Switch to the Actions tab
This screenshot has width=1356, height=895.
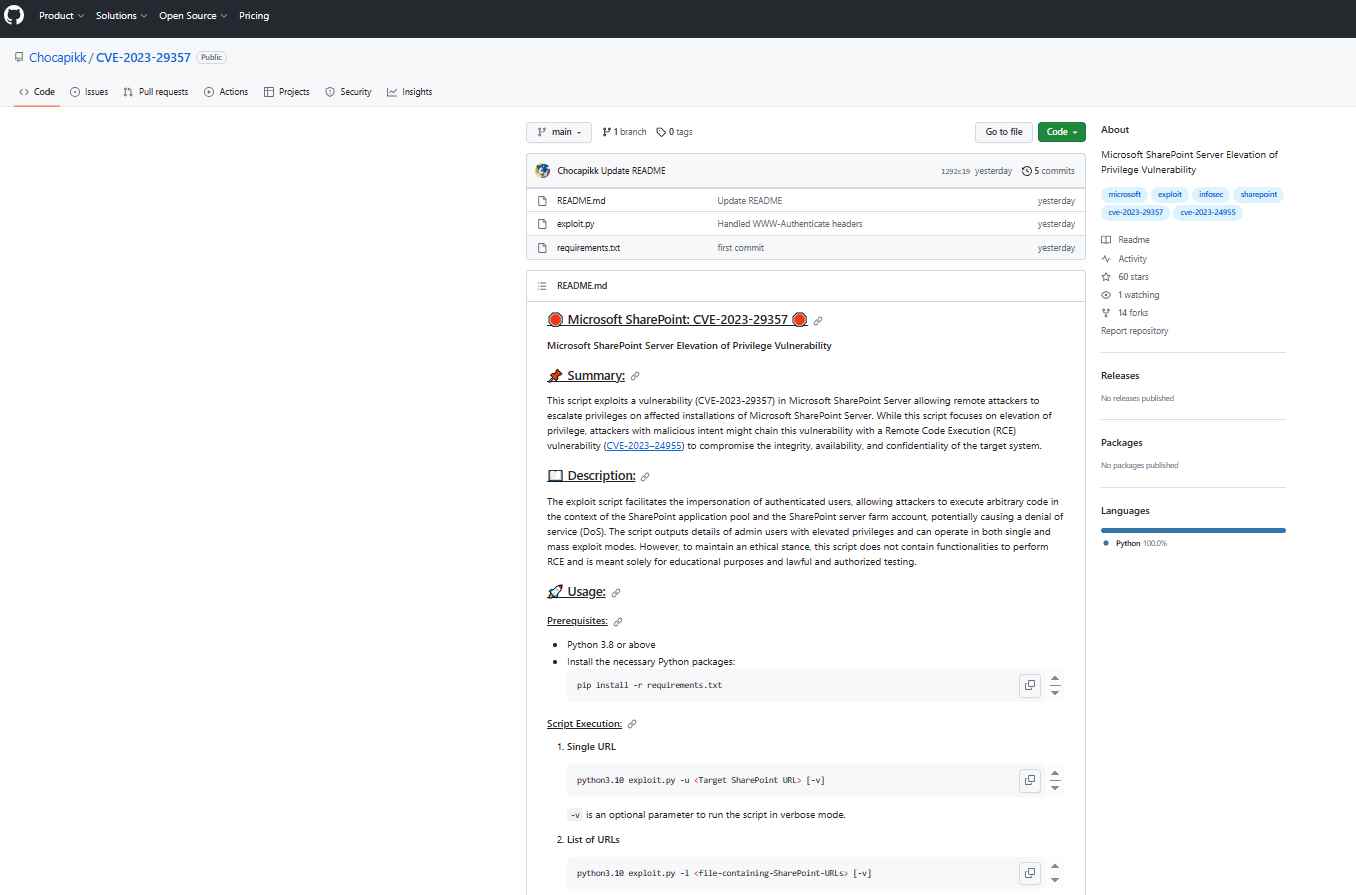(x=226, y=92)
